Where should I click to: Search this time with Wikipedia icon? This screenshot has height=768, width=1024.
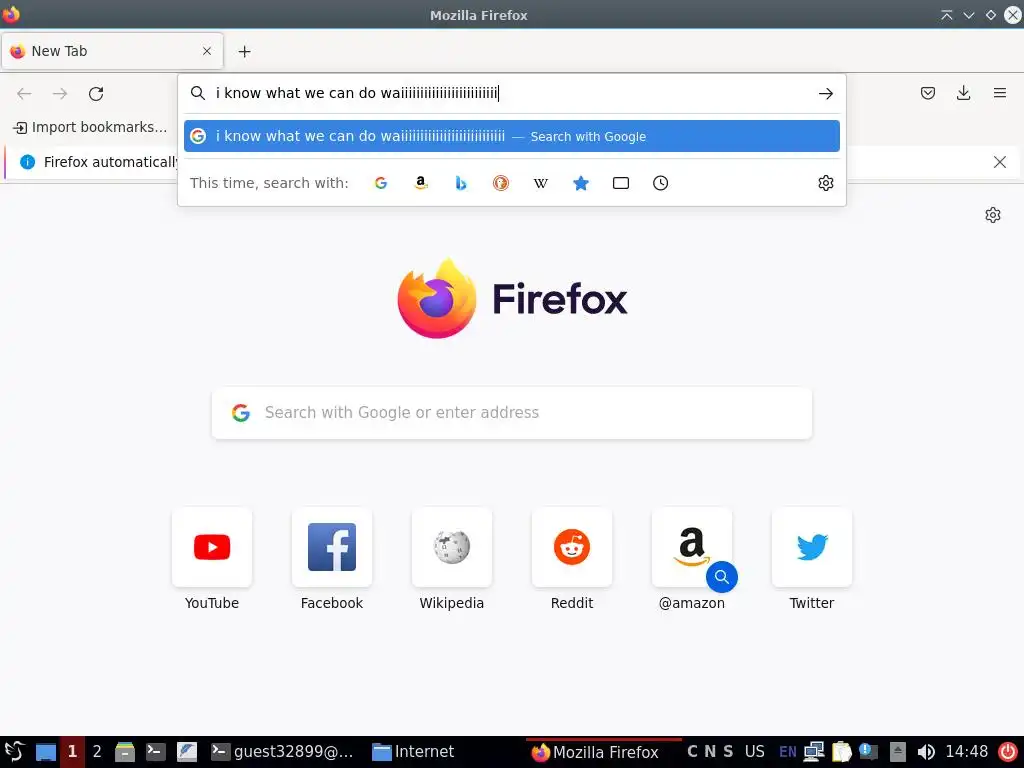point(541,183)
